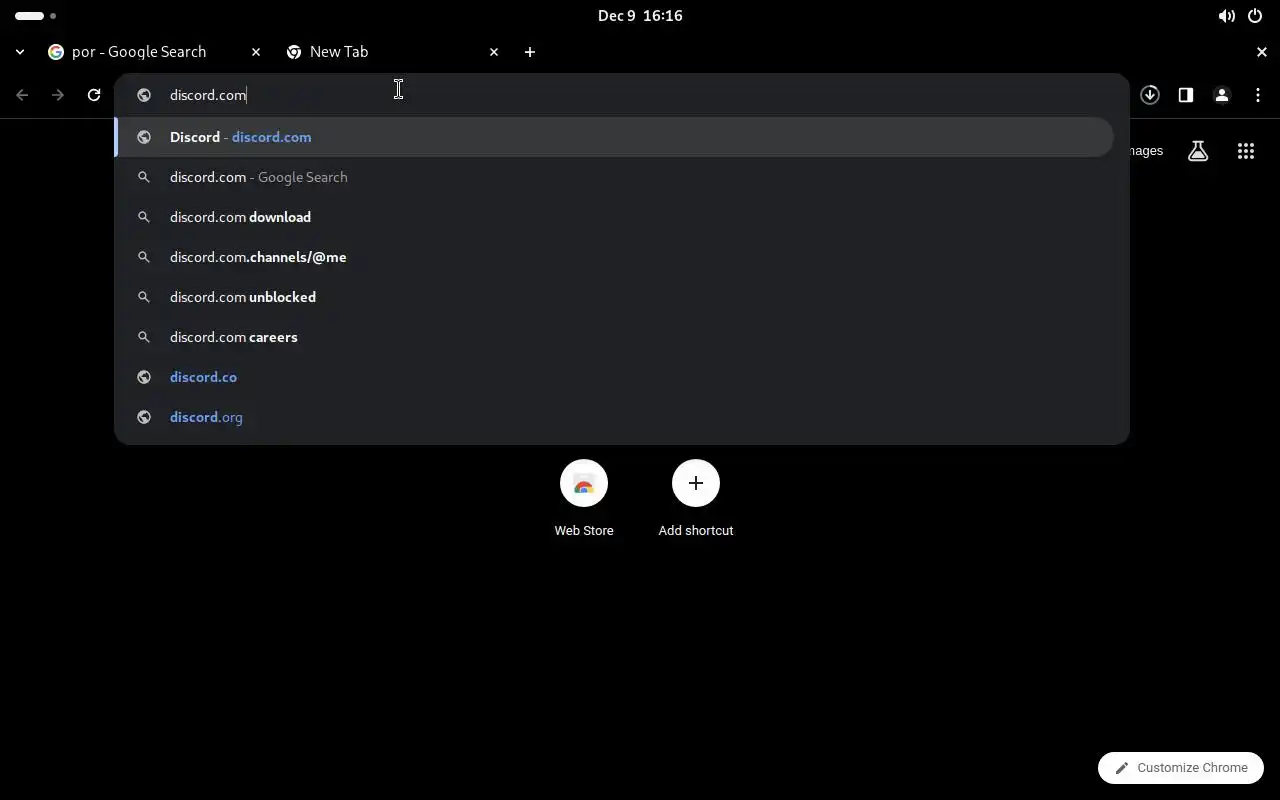
Task: Choose 'discord.com - Google Search' suggestion
Action: pyautogui.click(x=614, y=177)
